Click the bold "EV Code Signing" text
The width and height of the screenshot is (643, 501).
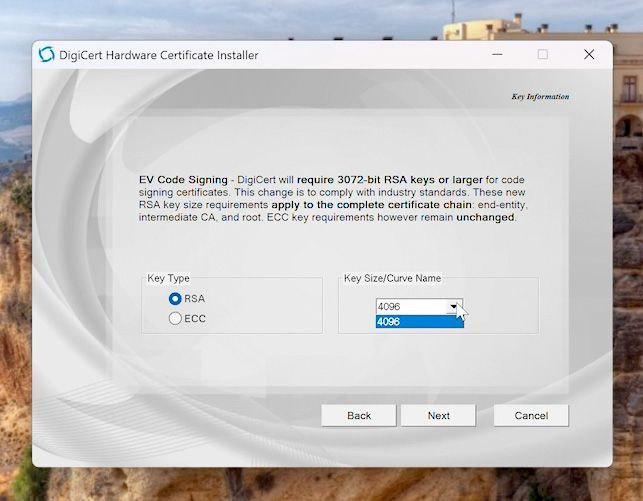(x=183, y=179)
